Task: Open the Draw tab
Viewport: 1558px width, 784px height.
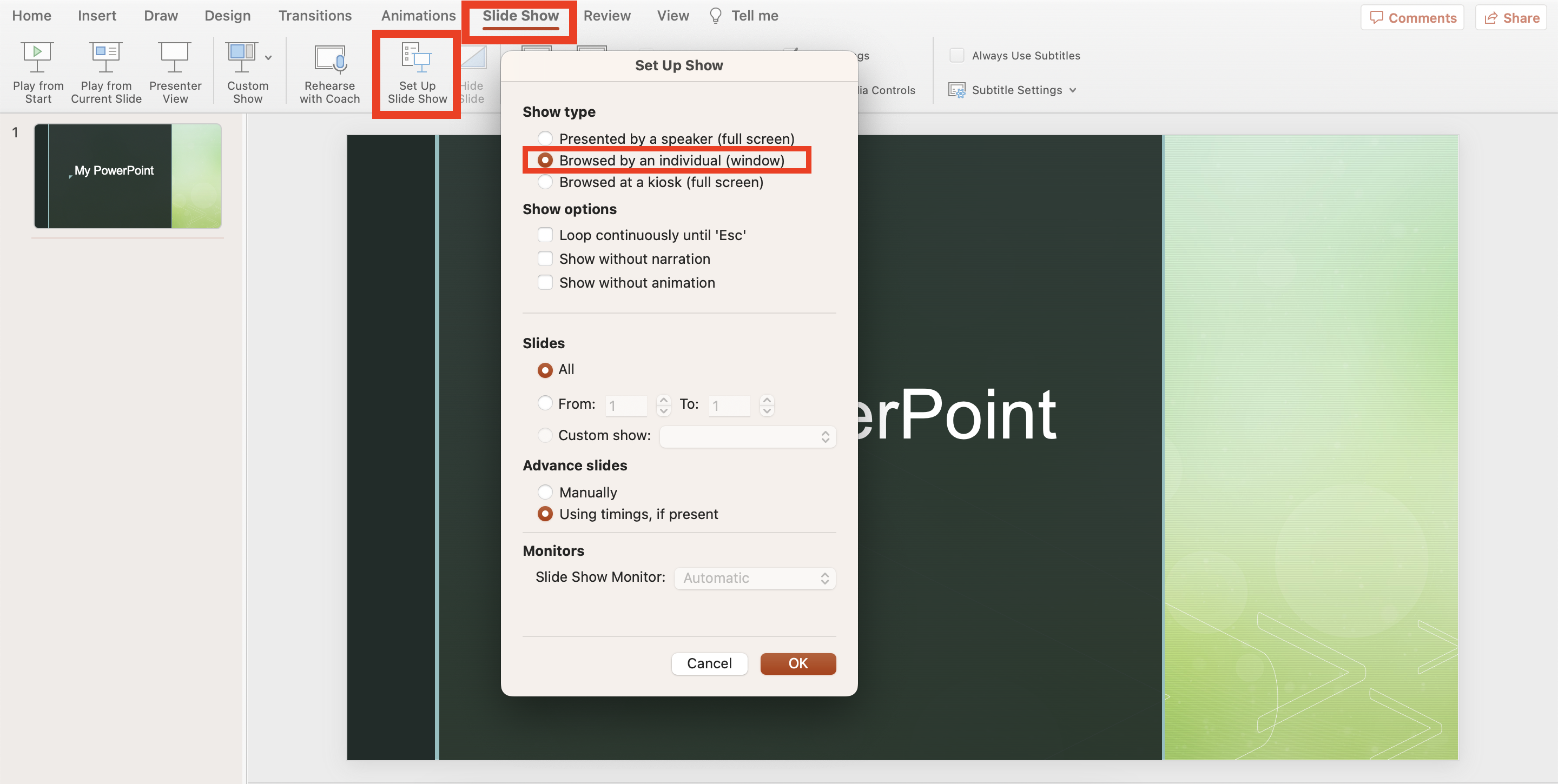Action: click(x=161, y=16)
